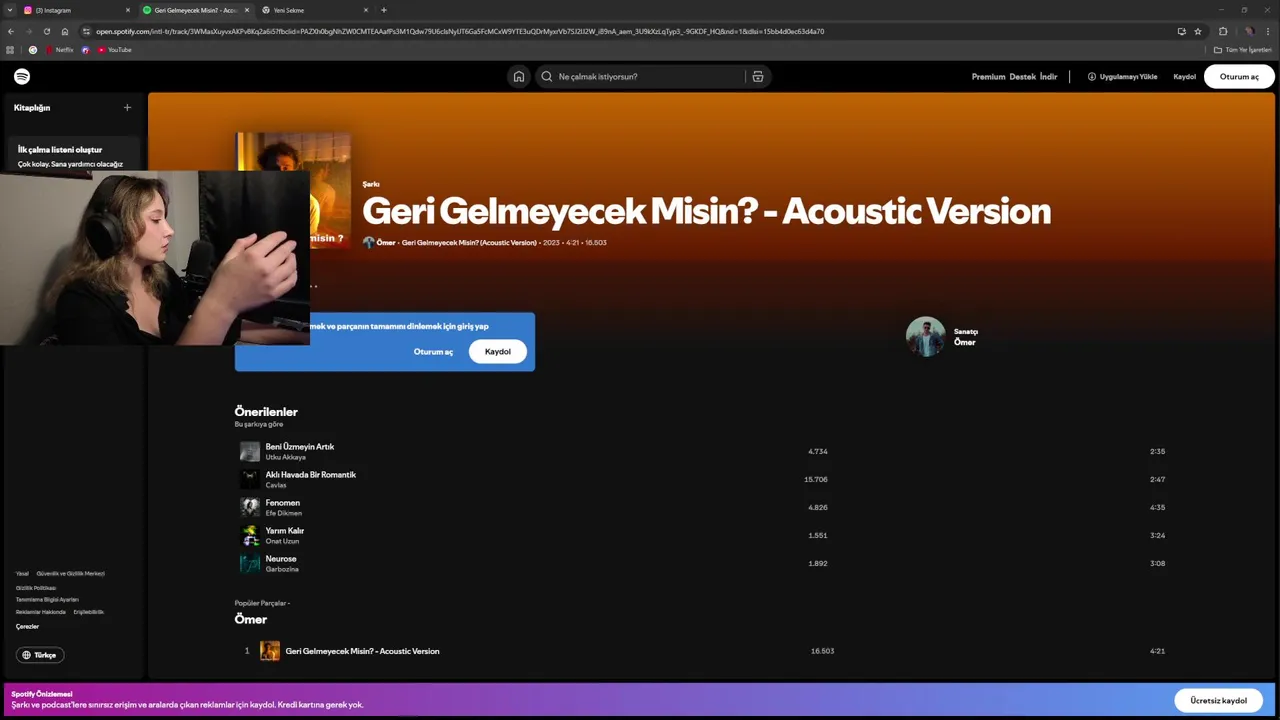
Task: Click the Premium link in the header
Action: point(988,77)
